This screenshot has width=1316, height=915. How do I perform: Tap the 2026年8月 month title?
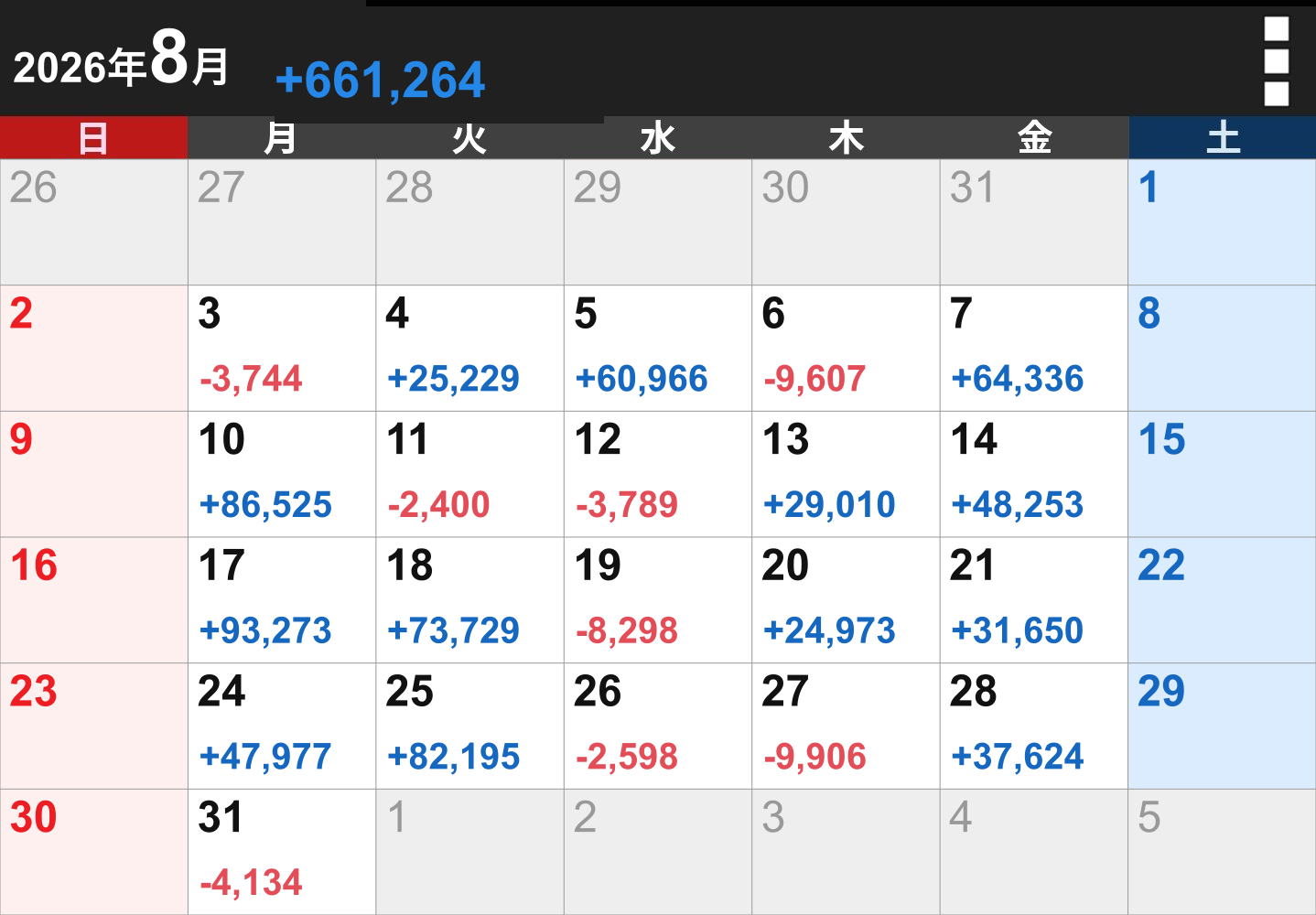pyautogui.click(x=121, y=60)
